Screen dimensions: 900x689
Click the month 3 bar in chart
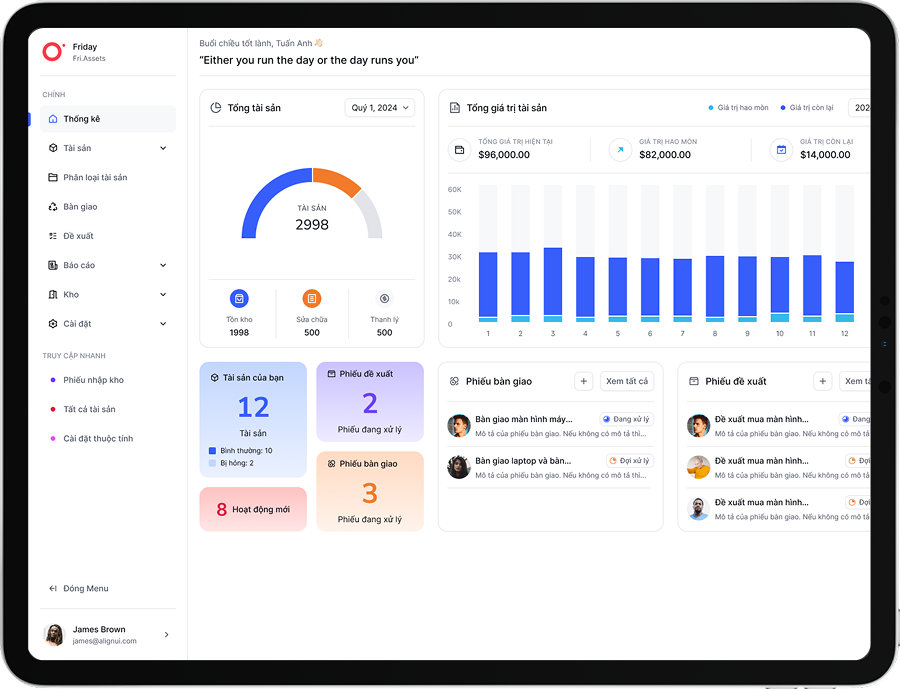click(x=553, y=285)
